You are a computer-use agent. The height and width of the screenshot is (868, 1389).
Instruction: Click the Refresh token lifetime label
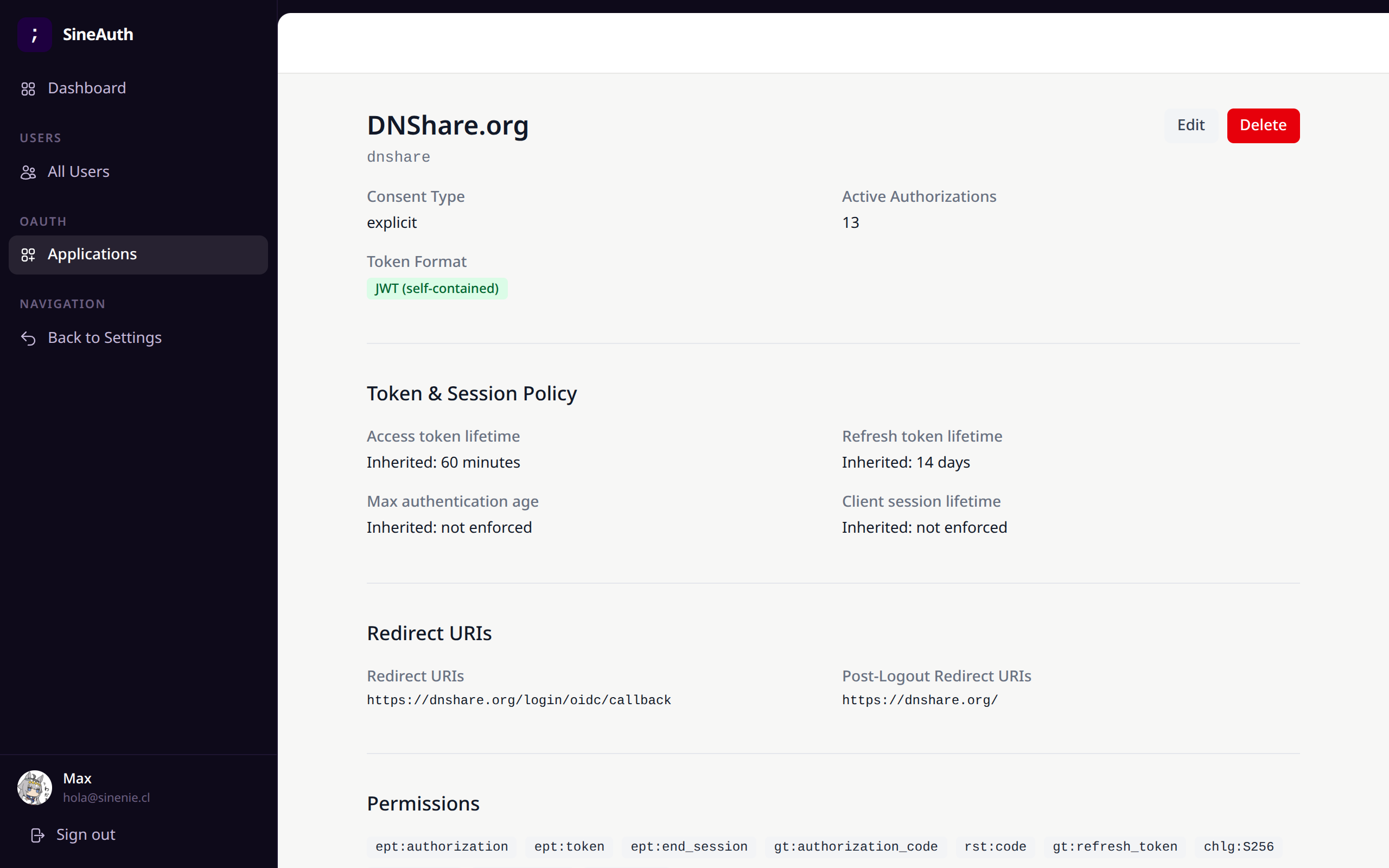(922, 436)
